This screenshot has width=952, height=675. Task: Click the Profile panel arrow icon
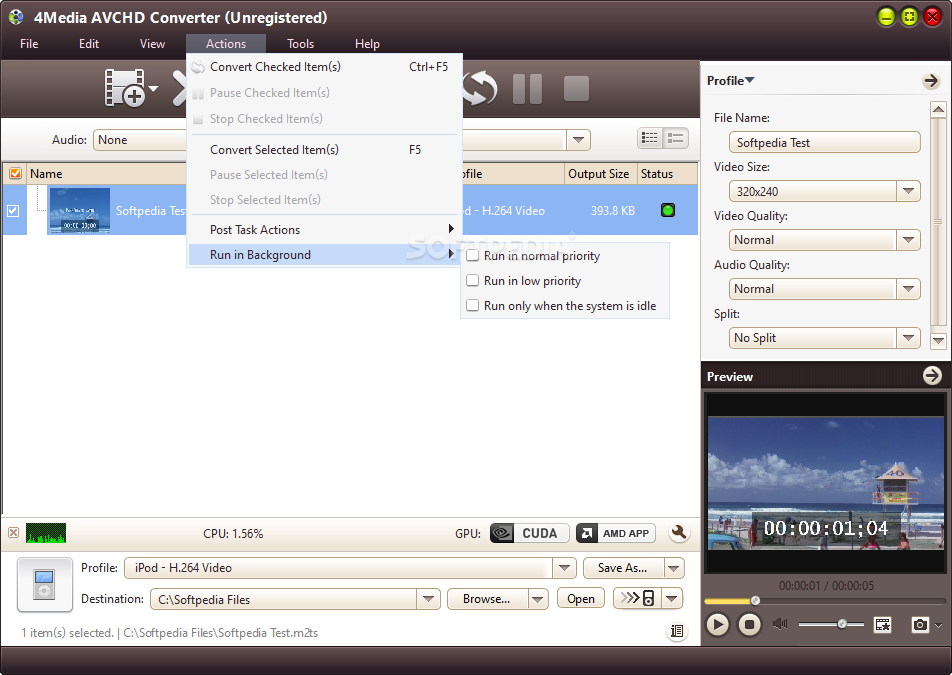pos(931,81)
